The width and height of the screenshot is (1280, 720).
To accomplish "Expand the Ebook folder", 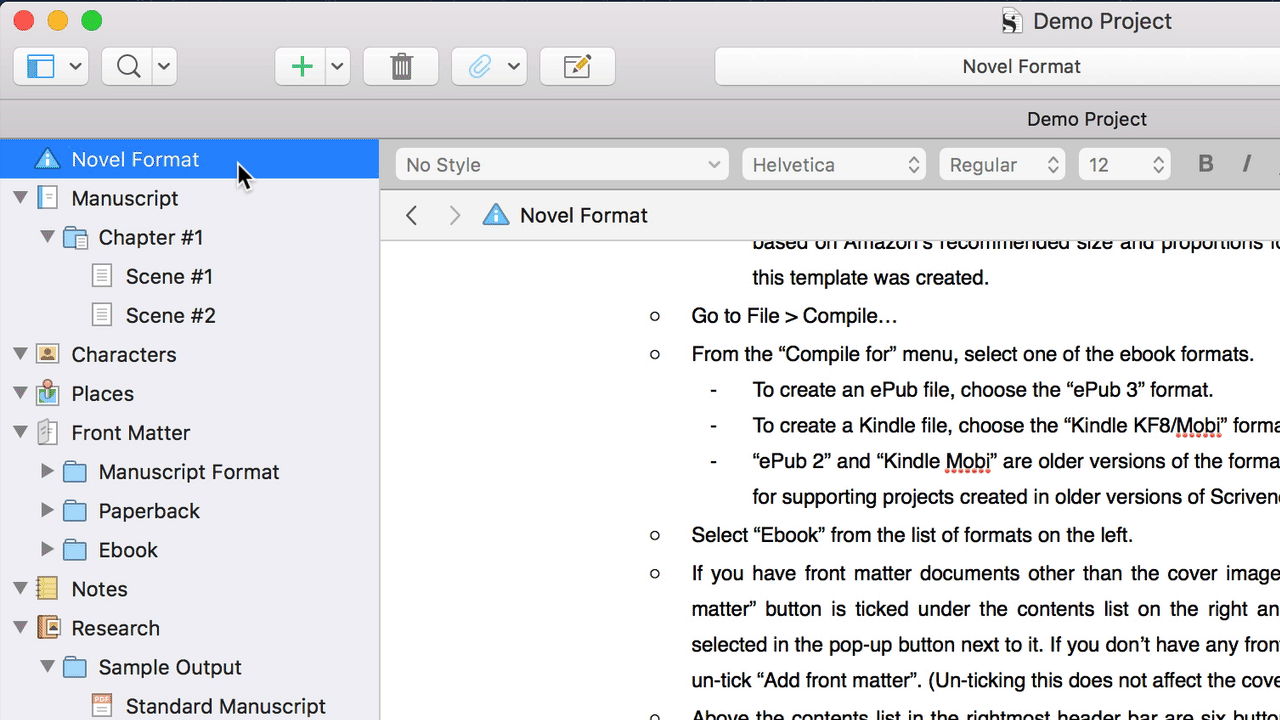I will coord(47,549).
